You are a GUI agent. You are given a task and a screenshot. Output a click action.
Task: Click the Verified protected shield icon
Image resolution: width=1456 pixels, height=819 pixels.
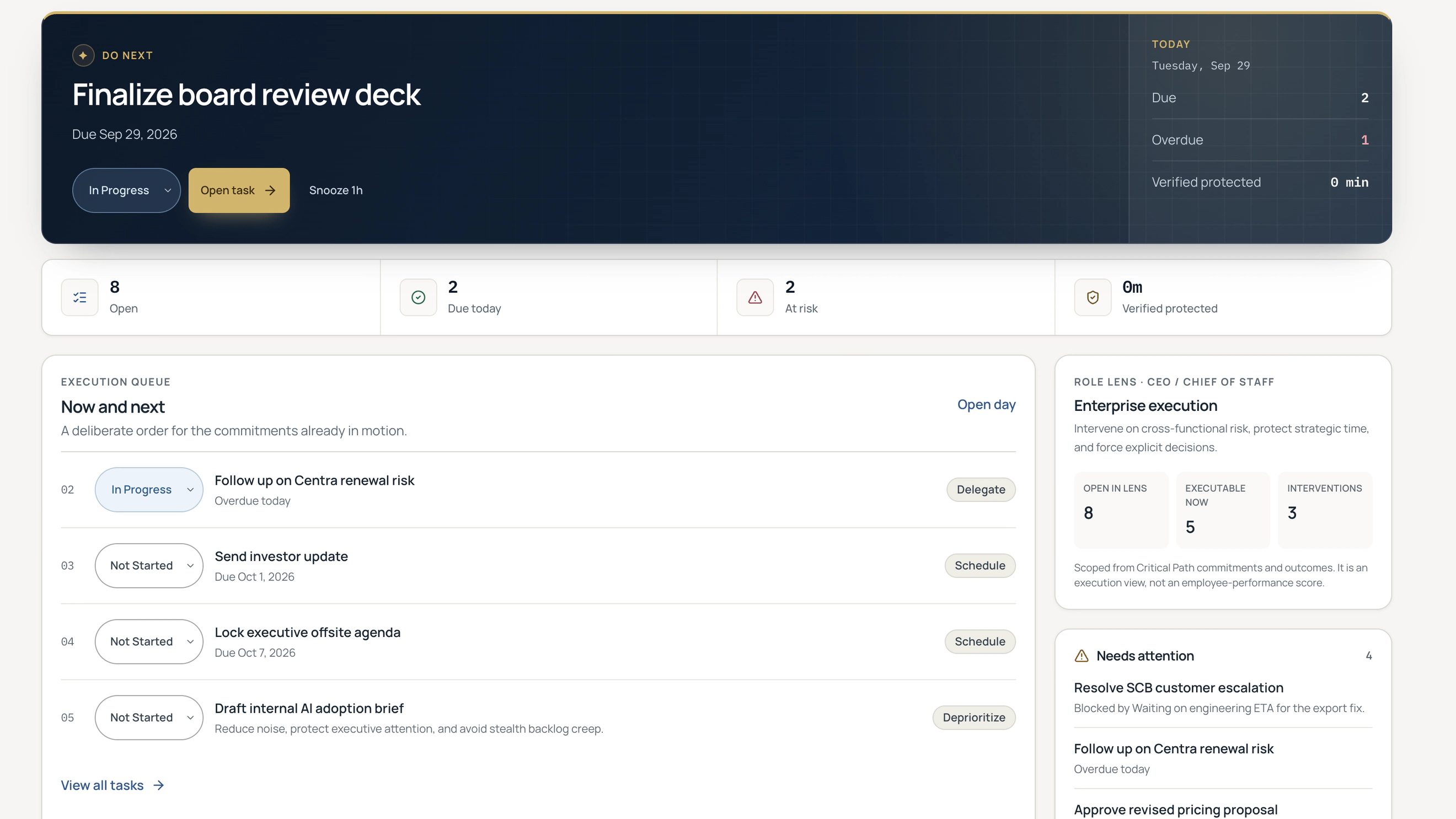click(x=1093, y=297)
